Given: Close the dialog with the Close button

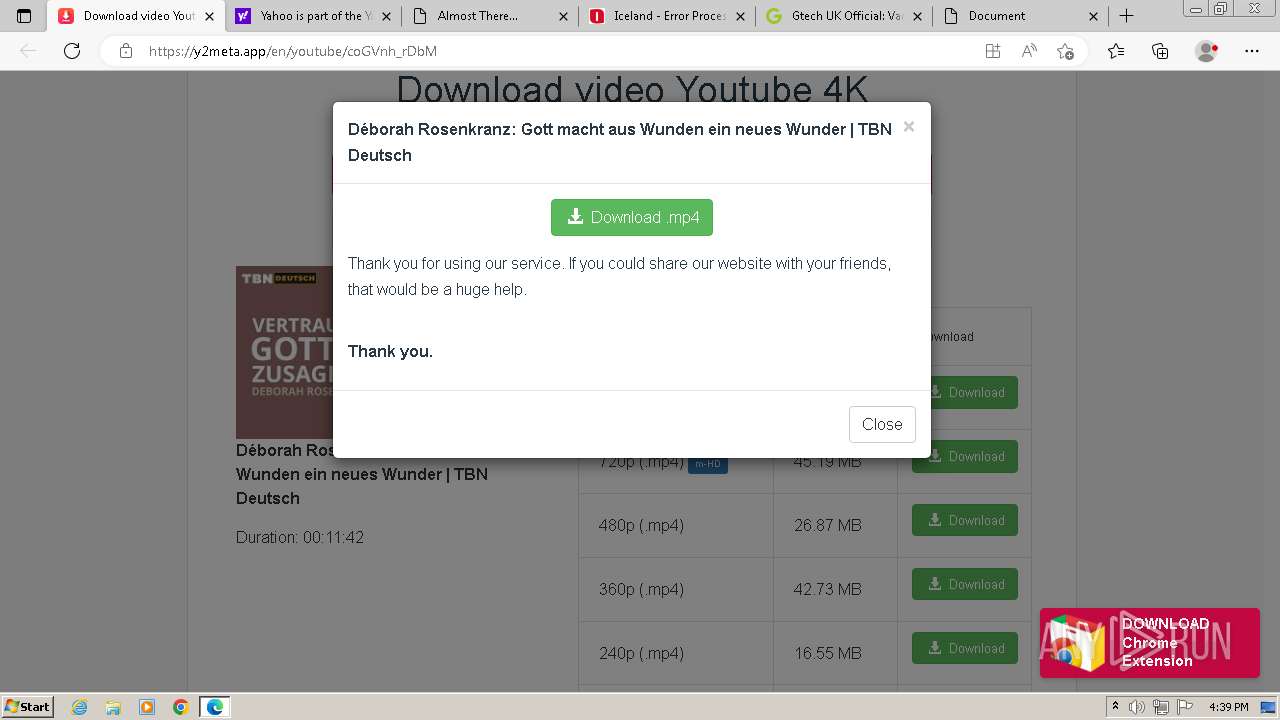Looking at the screenshot, I should (x=882, y=424).
